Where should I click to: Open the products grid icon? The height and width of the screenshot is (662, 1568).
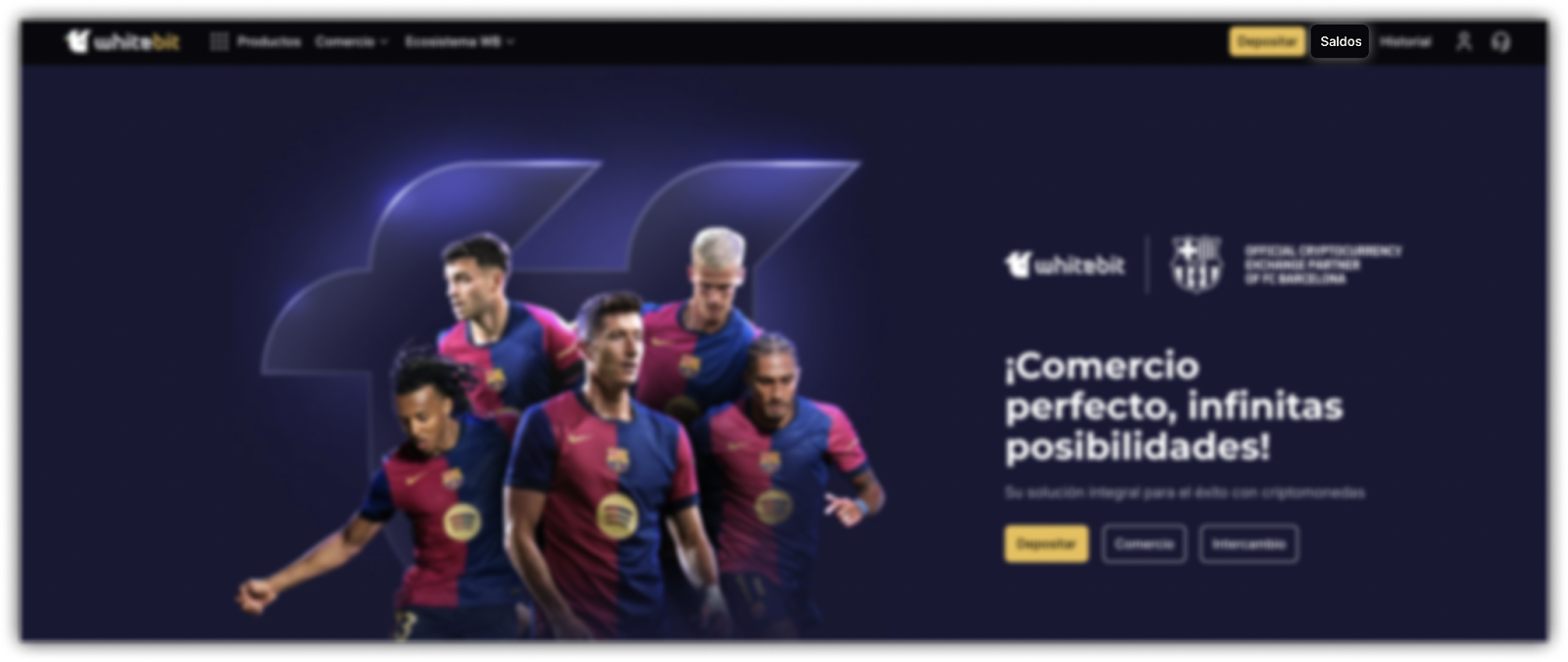pyautogui.click(x=220, y=41)
